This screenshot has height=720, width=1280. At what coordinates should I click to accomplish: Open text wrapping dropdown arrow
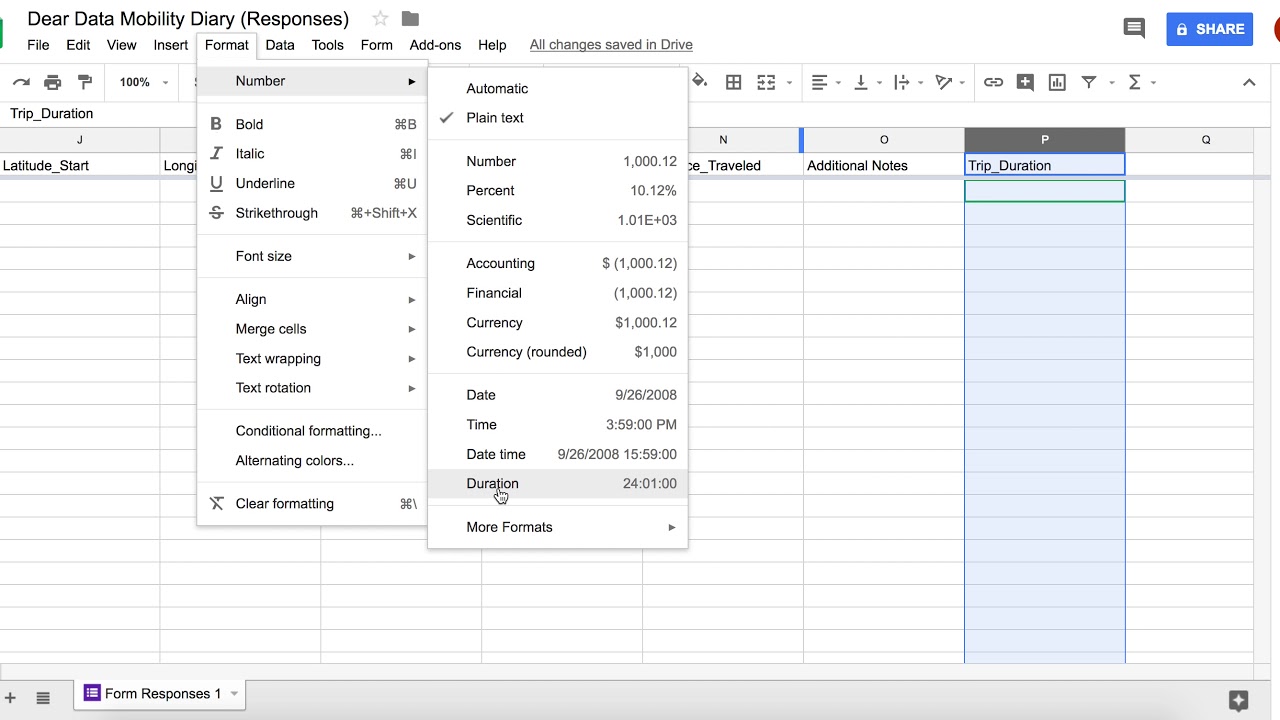point(920,82)
